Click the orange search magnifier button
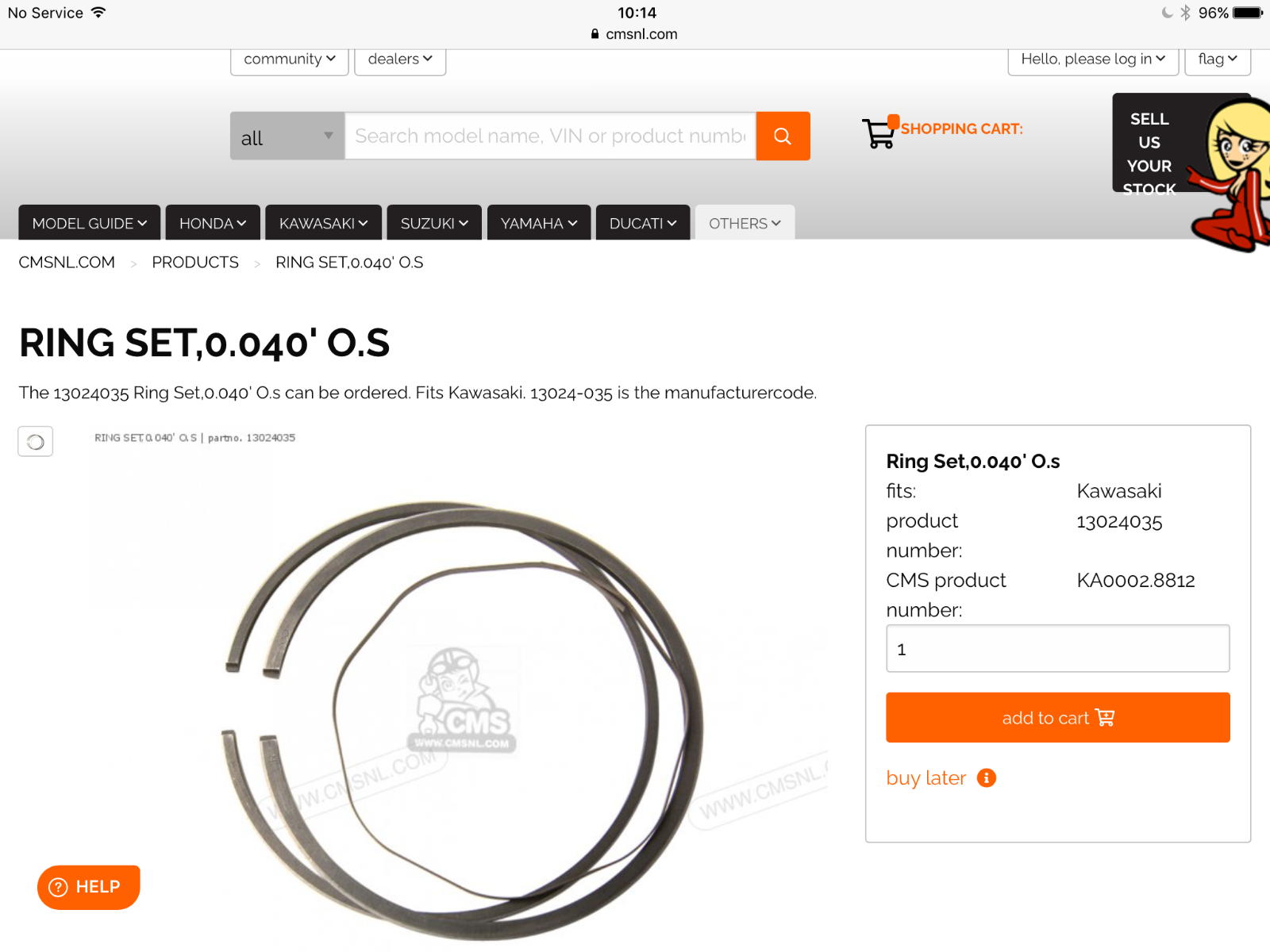 point(783,136)
